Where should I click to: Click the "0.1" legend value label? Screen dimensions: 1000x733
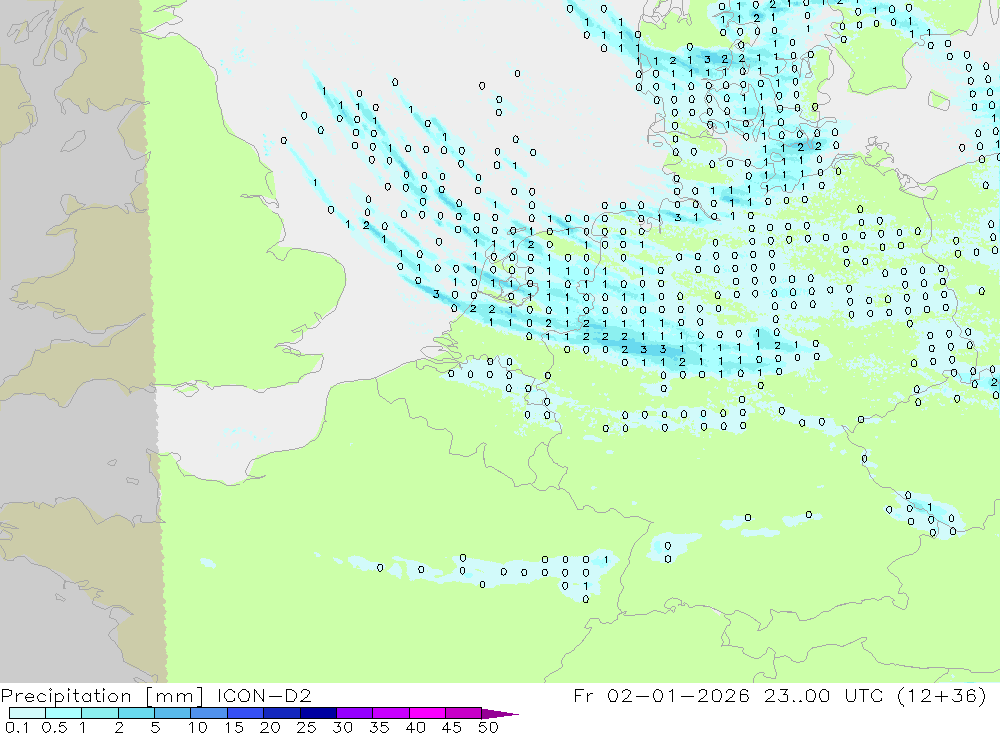[x=17, y=727]
